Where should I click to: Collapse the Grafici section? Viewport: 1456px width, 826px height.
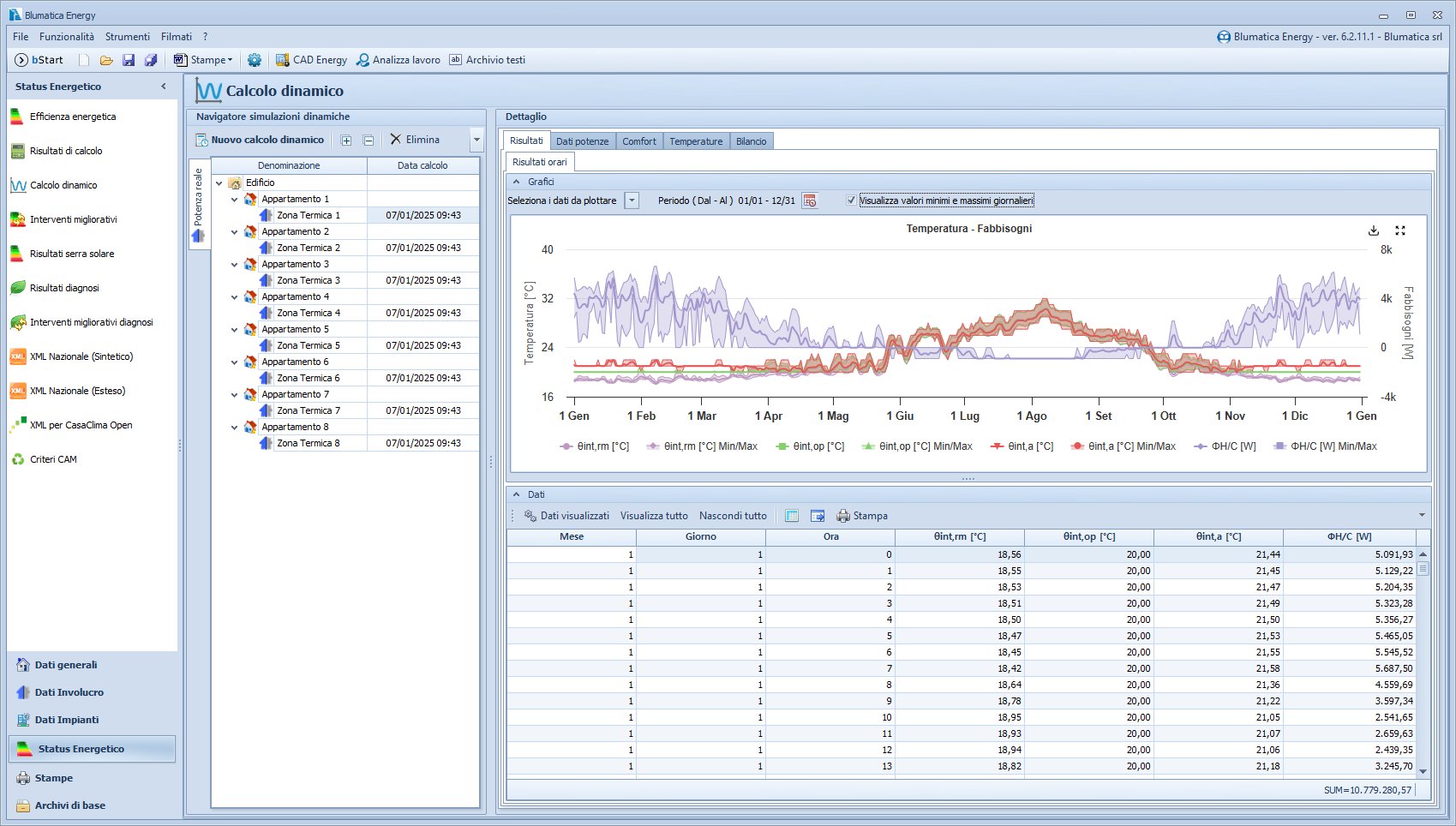click(x=517, y=182)
